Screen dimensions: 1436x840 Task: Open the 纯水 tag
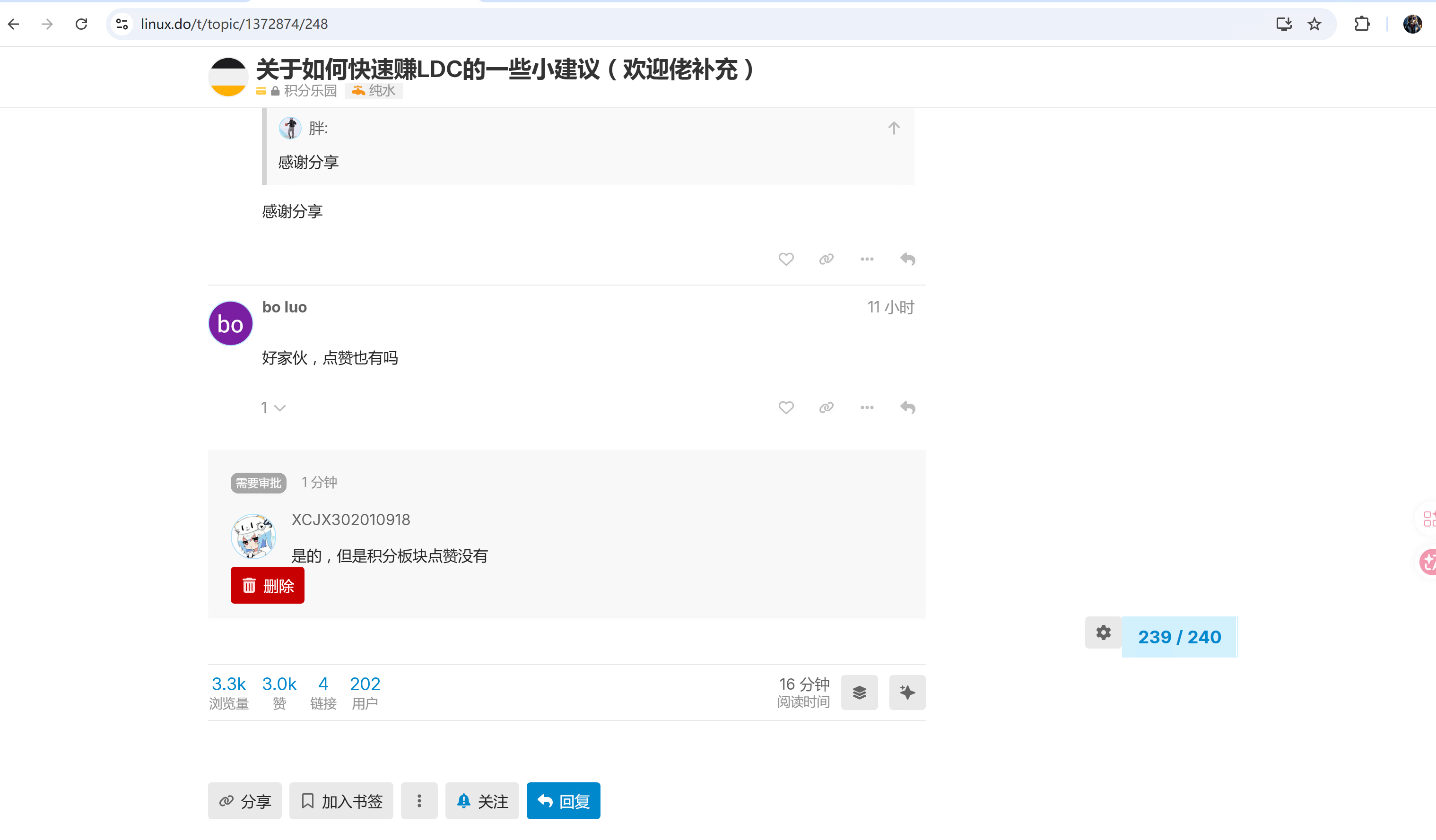coord(374,91)
